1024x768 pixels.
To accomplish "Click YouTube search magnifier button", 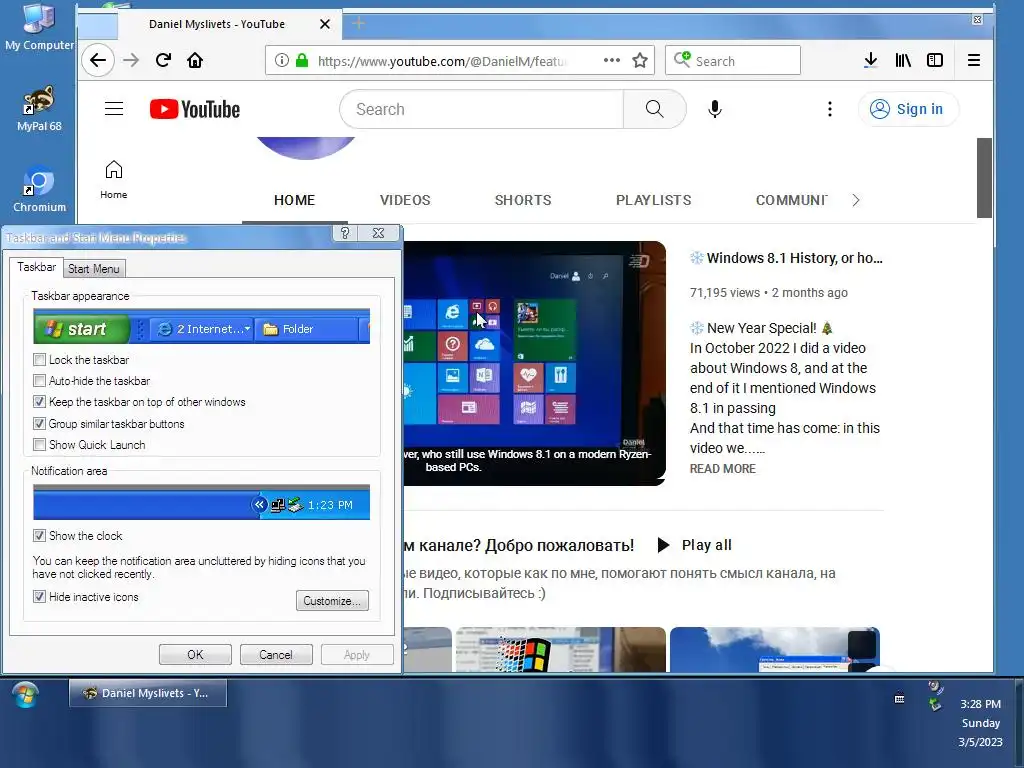I will (x=654, y=109).
